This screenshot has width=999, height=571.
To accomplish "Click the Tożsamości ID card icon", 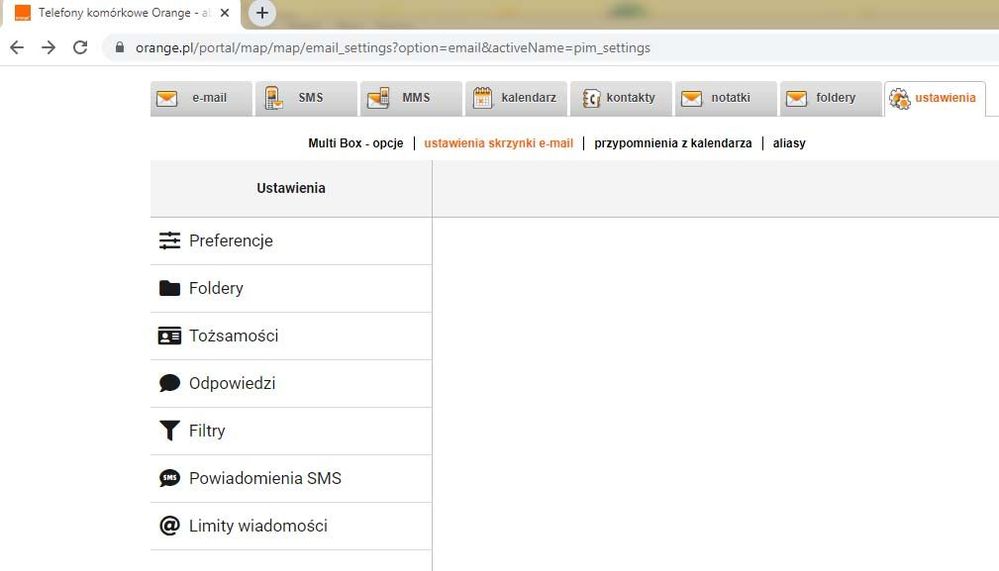I will coord(169,336).
